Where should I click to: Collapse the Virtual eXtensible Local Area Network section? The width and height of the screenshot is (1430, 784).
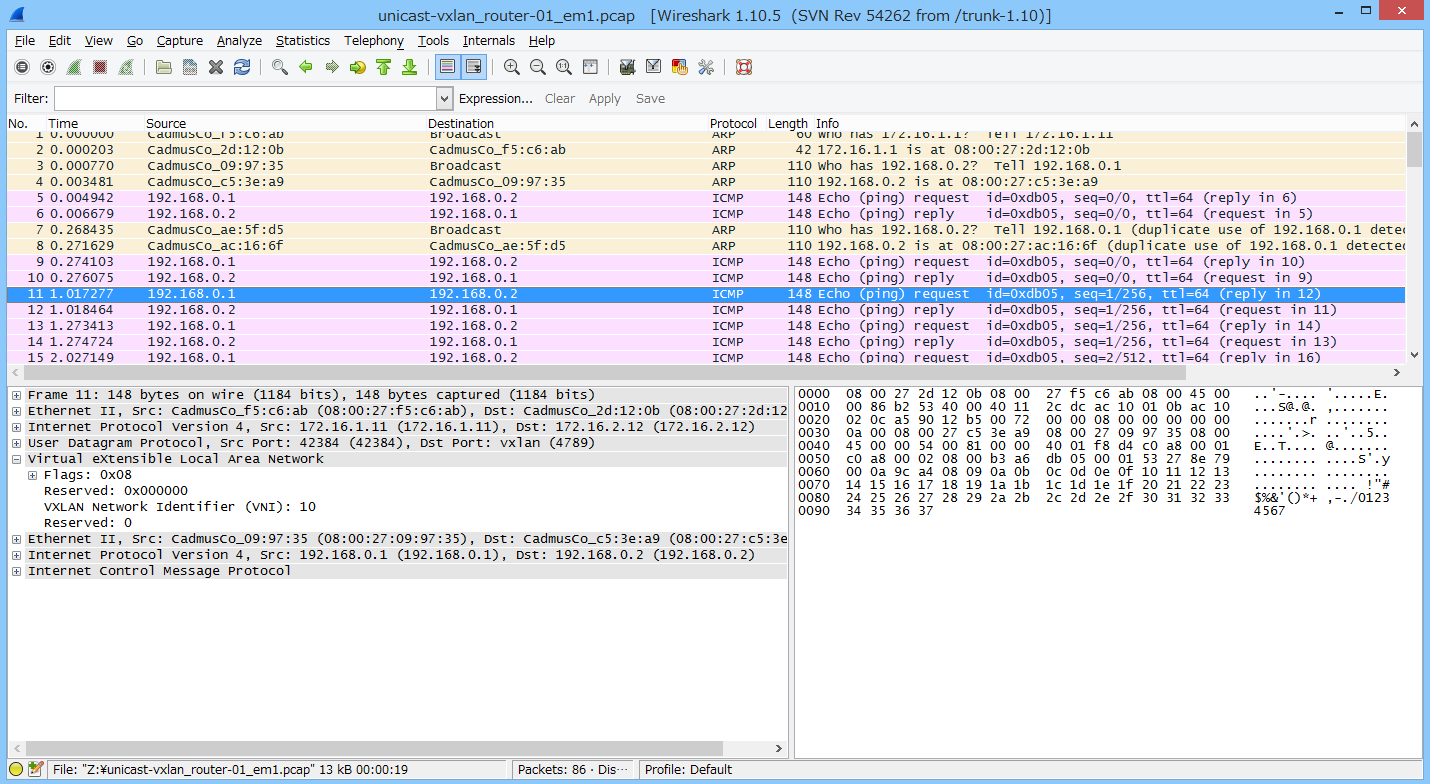click(x=16, y=458)
